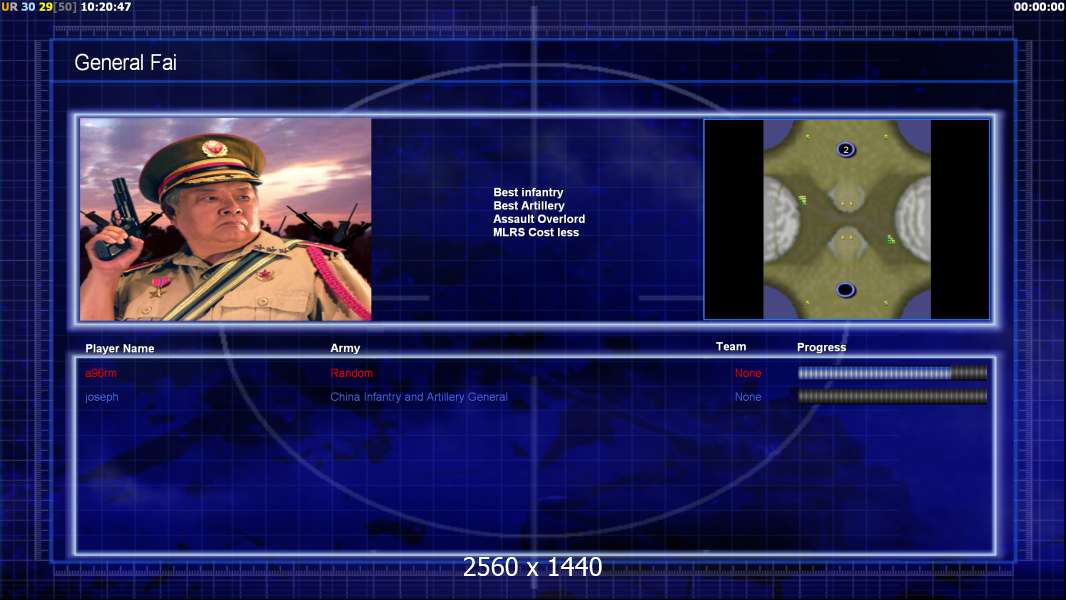
Task: Click the joseph player name
Action: pyautogui.click(x=101, y=397)
